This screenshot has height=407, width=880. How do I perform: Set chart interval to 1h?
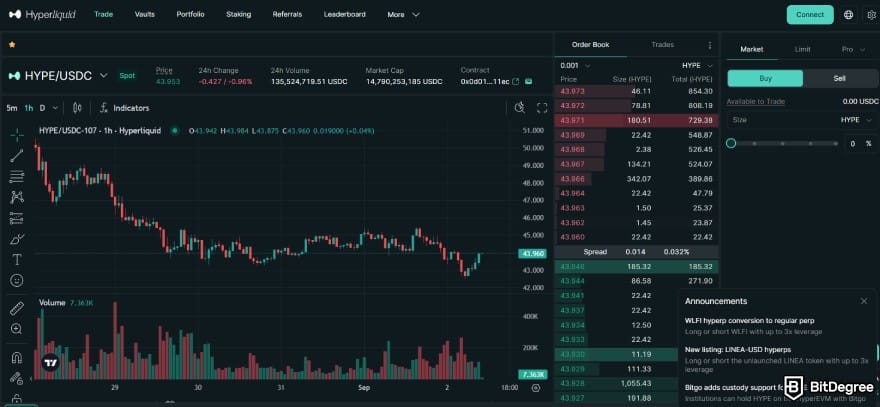(29, 108)
